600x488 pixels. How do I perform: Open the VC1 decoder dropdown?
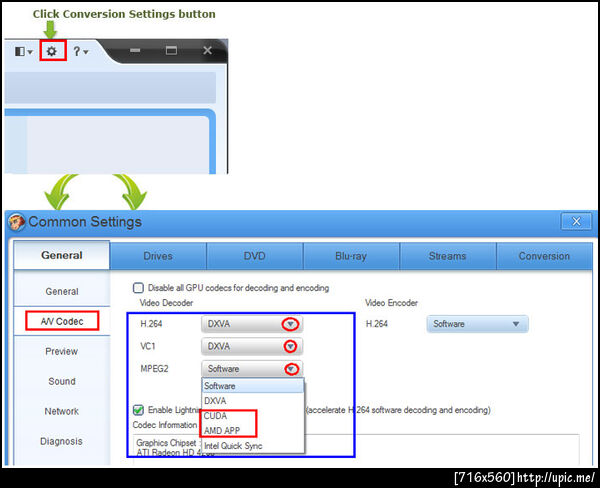[252, 346]
